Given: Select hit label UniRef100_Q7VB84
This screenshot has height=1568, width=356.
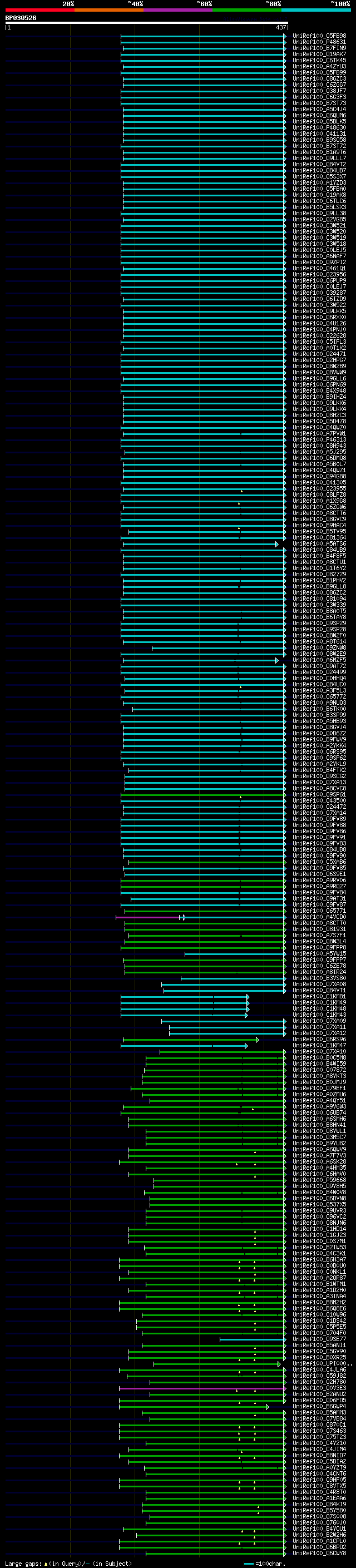Looking at the screenshot, I should [x=319, y=1418].
